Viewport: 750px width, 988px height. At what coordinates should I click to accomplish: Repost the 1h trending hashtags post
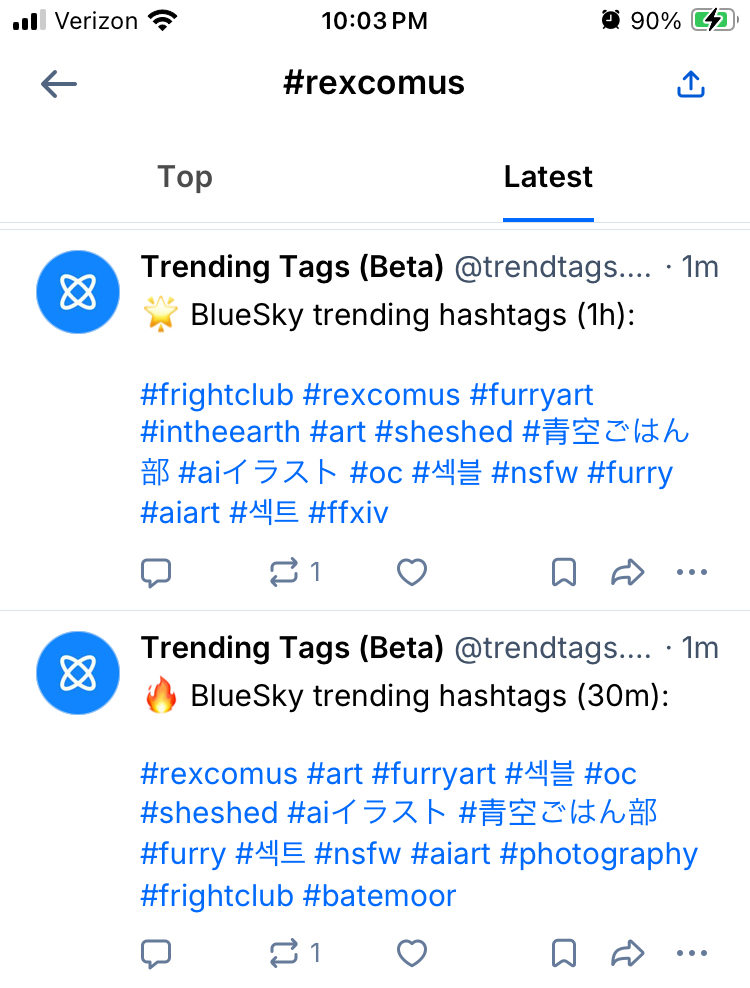point(285,572)
